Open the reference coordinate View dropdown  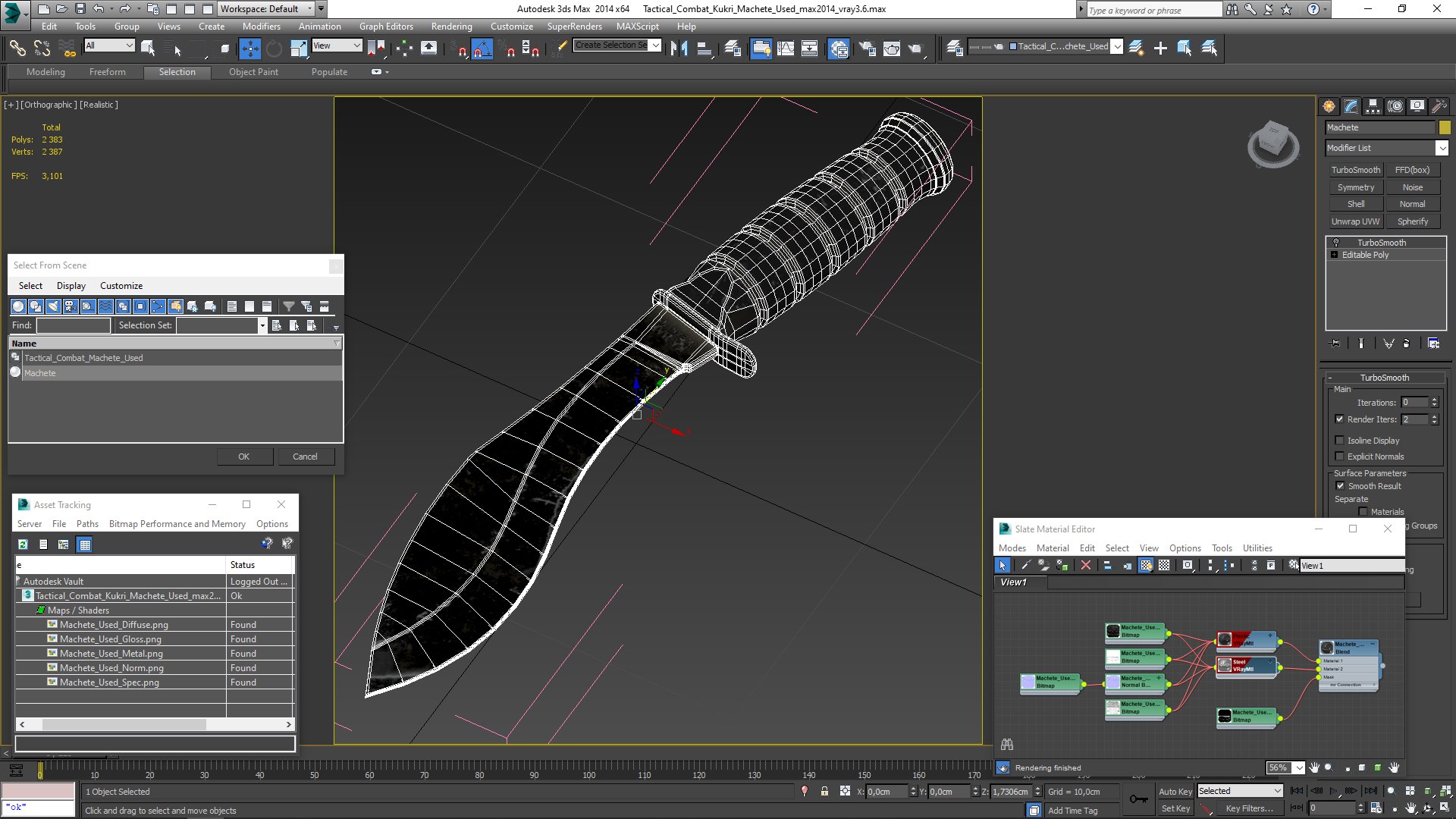click(x=337, y=45)
